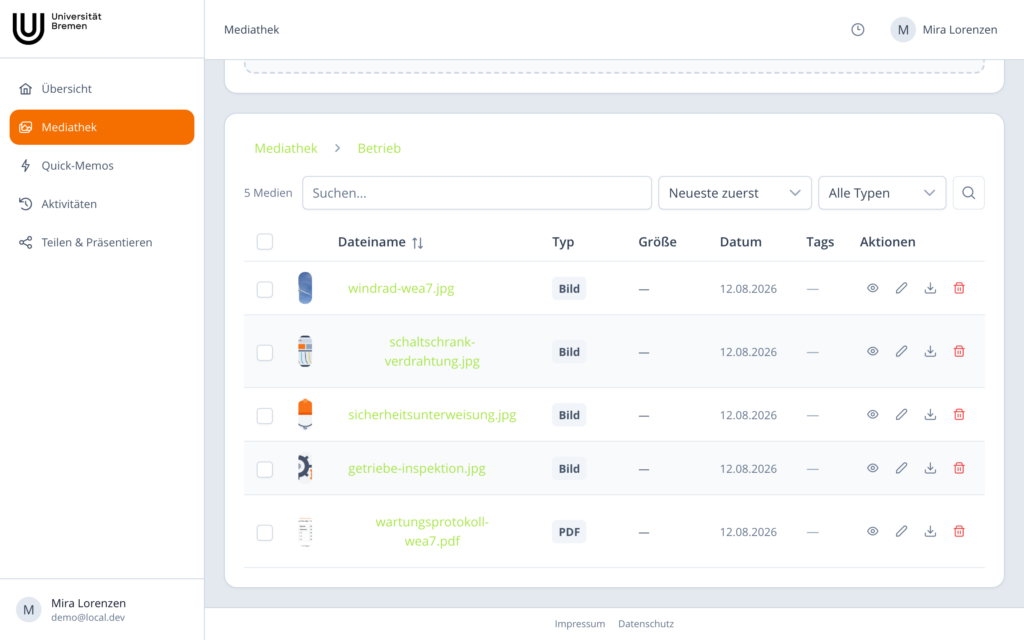
Task: Open Aktivitäten in the sidebar
Action: pos(102,204)
